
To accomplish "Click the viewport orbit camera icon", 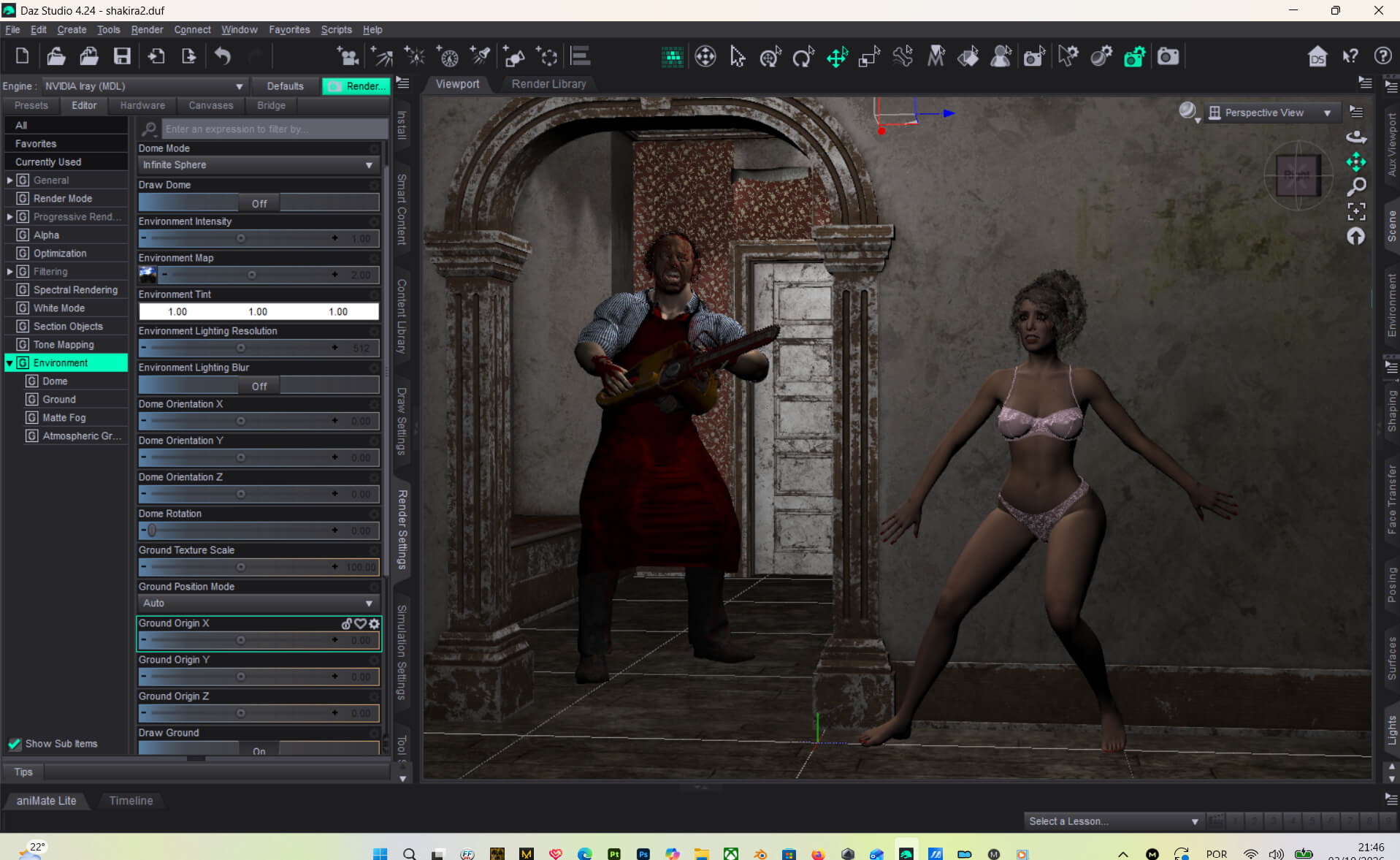I will [x=1356, y=137].
